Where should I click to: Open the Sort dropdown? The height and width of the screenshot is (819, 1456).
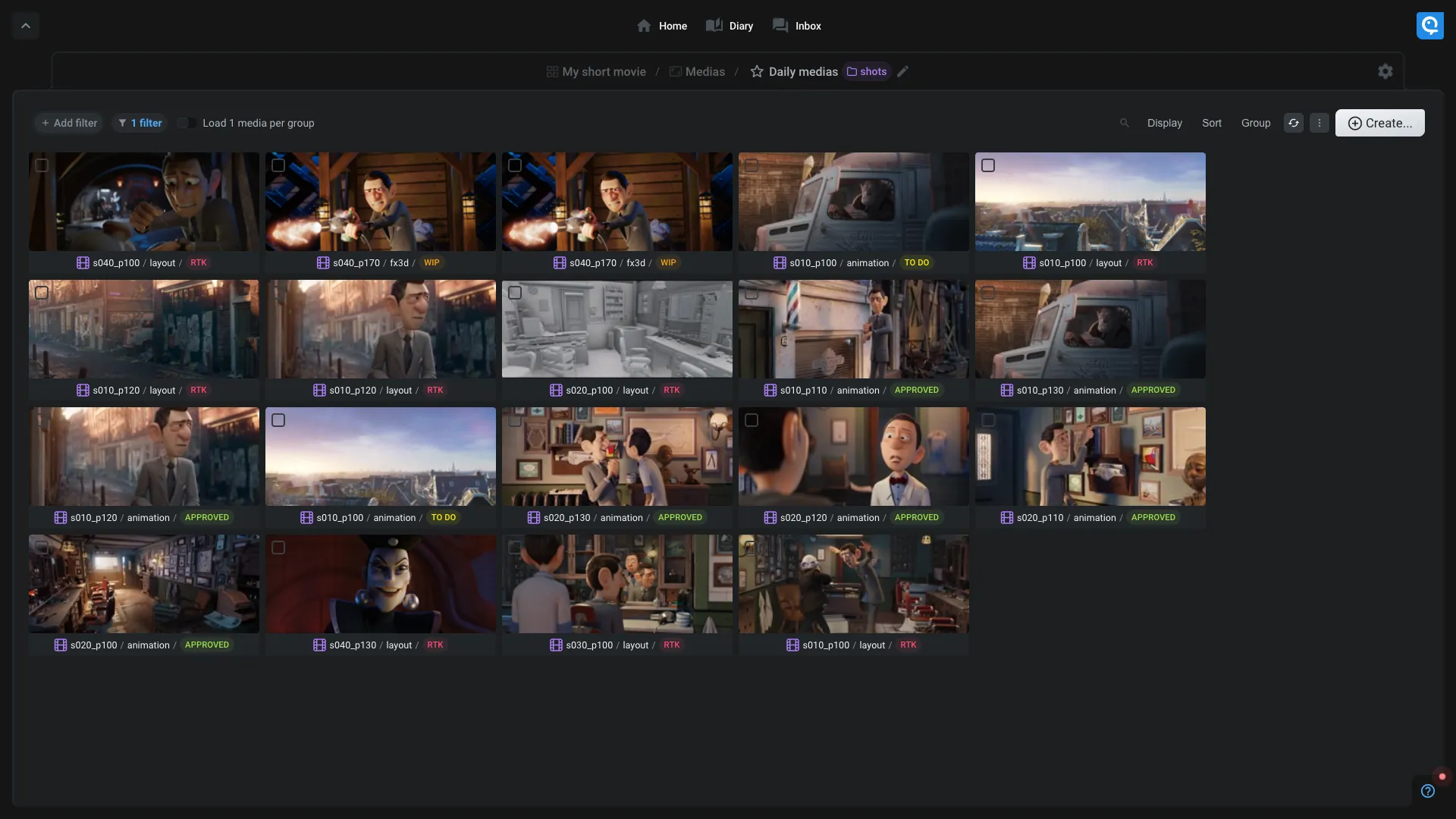point(1211,123)
